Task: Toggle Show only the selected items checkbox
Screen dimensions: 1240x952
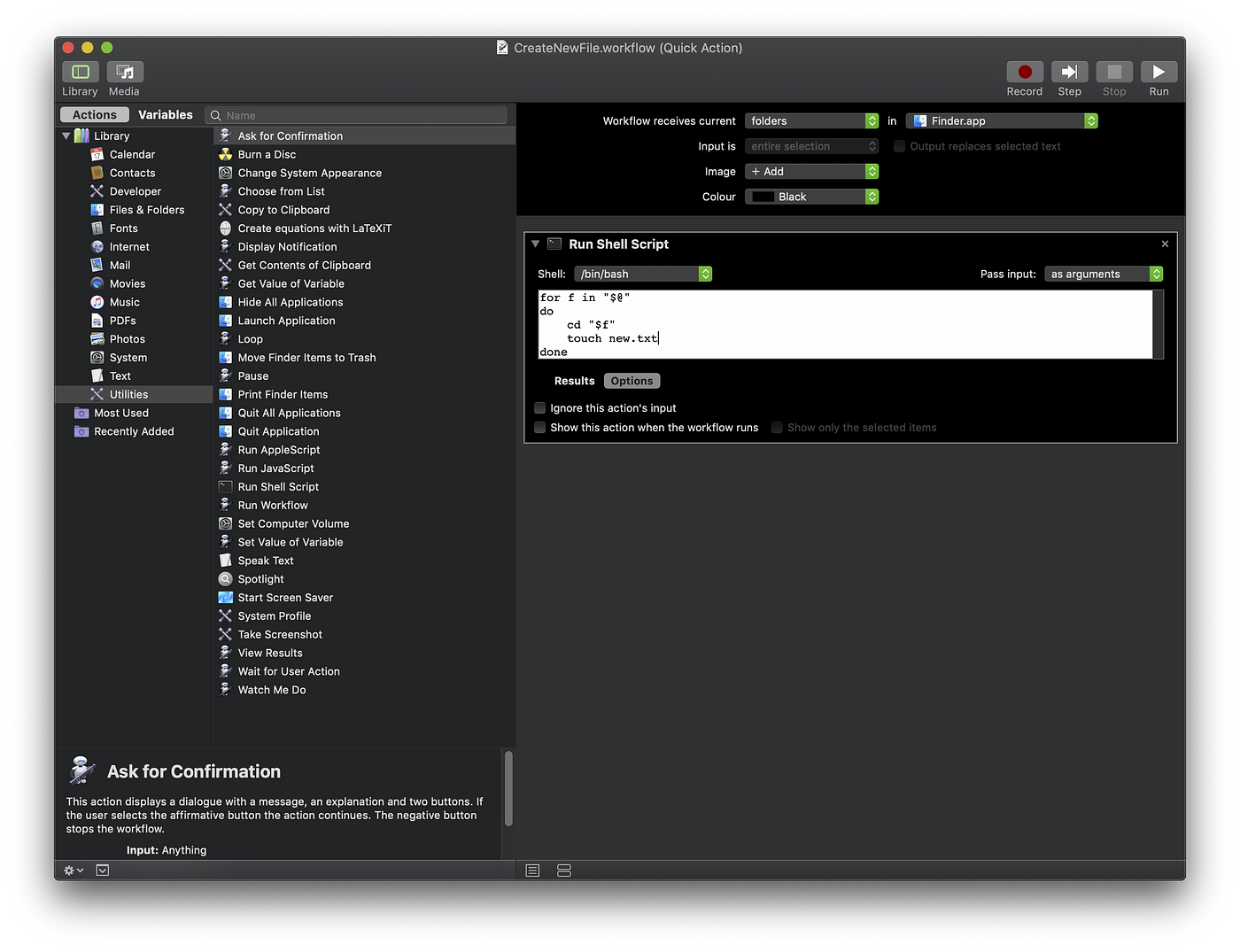Action: click(x=777, y=428)
